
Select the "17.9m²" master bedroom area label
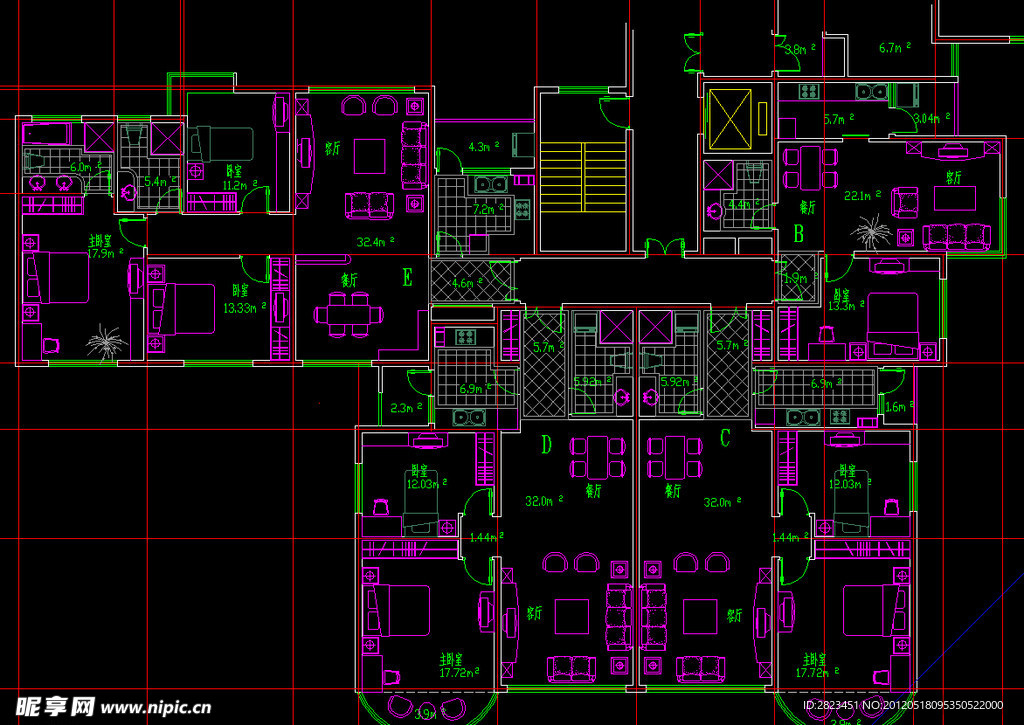pos(106,253)
